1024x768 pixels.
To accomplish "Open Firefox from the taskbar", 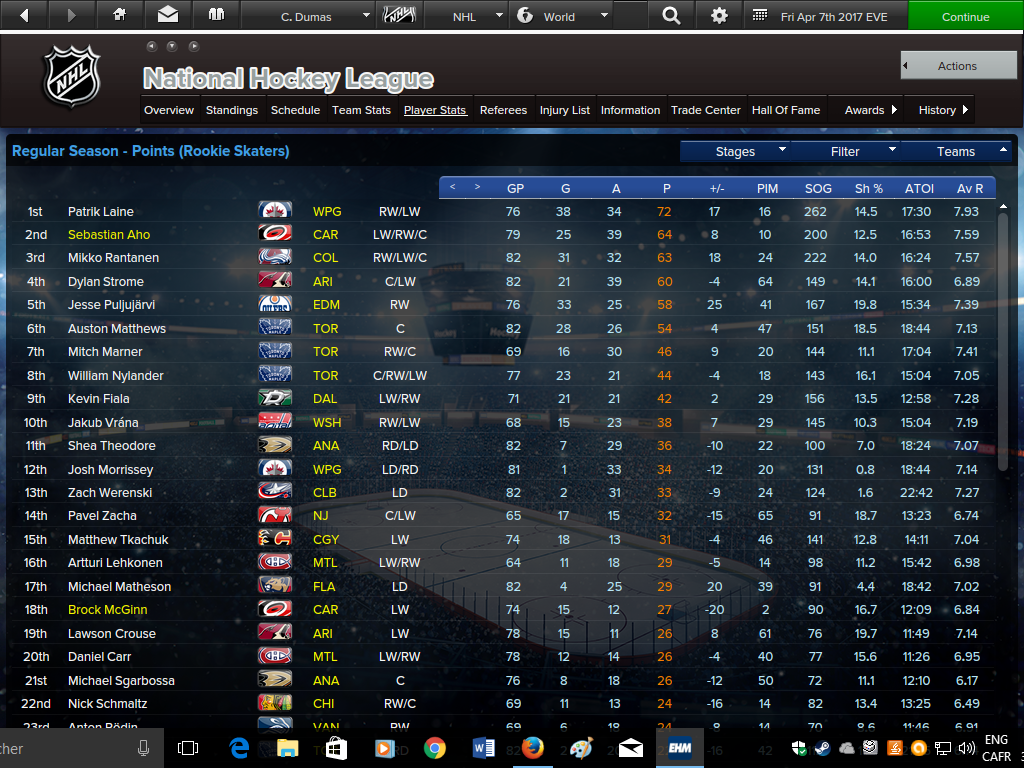I will pos(532,748).
